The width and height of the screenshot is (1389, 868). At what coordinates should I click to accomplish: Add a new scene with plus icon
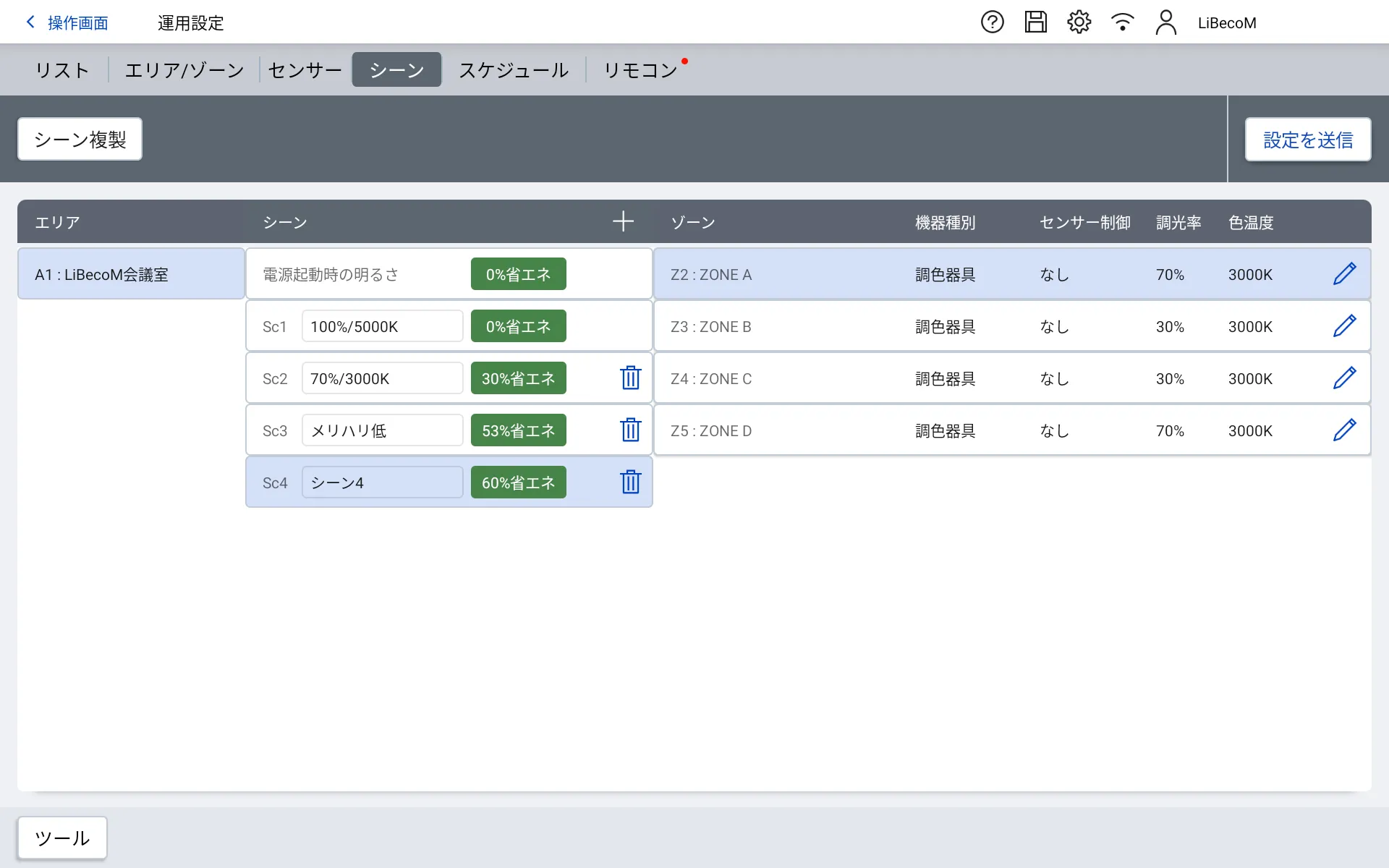pyautogui.click(x=623, y=222)
